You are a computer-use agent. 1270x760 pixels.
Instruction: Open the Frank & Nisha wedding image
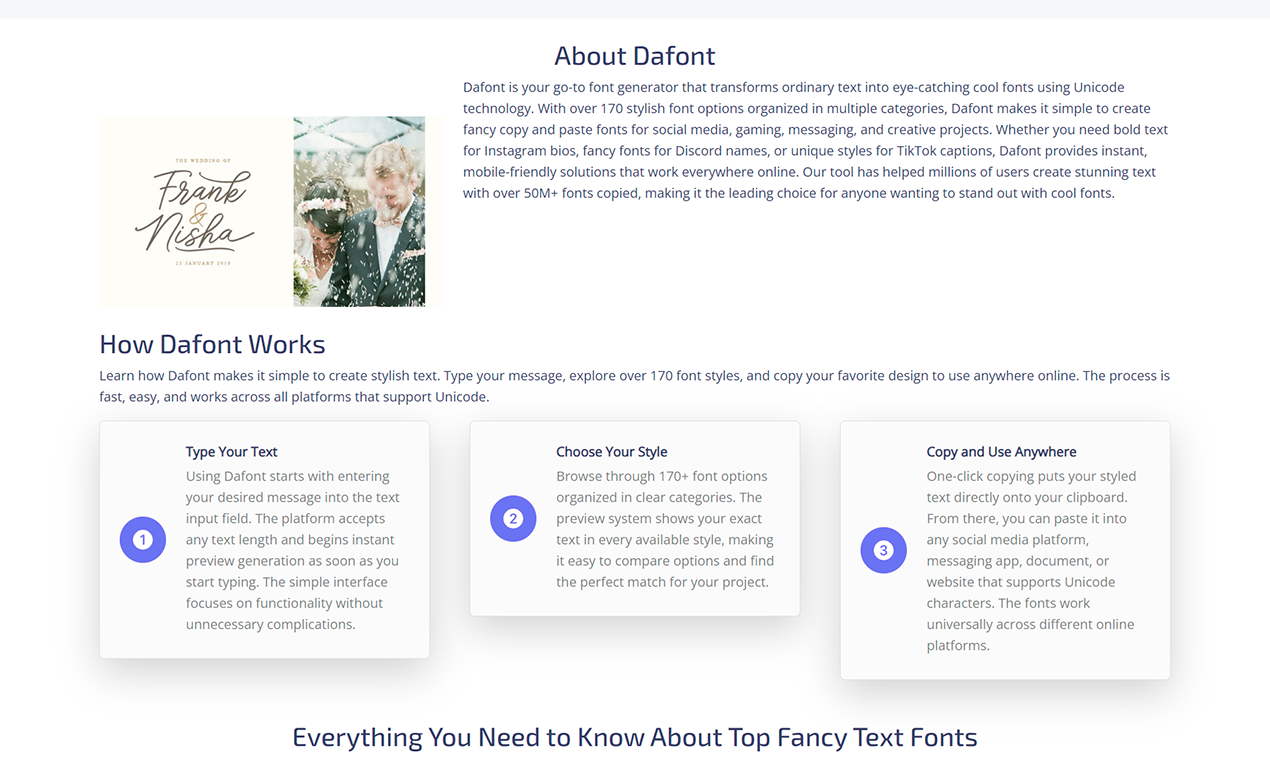270,212
